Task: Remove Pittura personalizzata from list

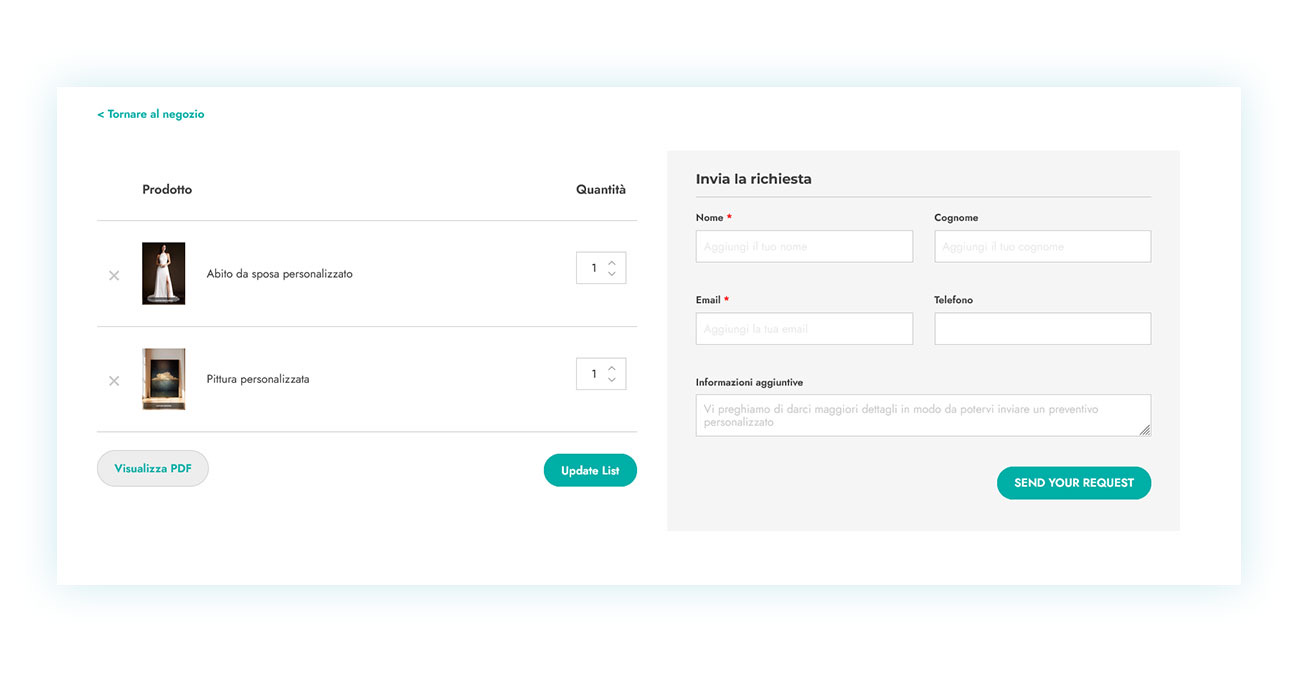Action: pyautogui.click(x=114, y=381)
